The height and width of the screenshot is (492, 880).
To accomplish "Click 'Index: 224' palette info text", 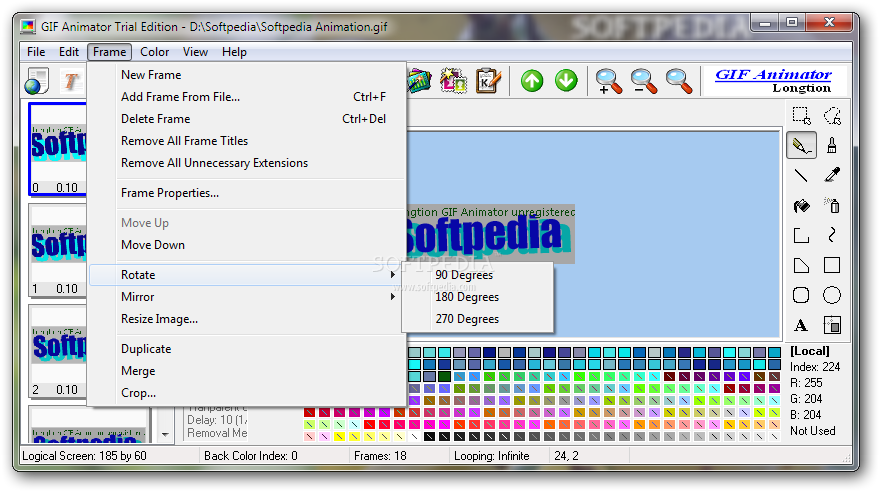I will [x=815, y=367].
